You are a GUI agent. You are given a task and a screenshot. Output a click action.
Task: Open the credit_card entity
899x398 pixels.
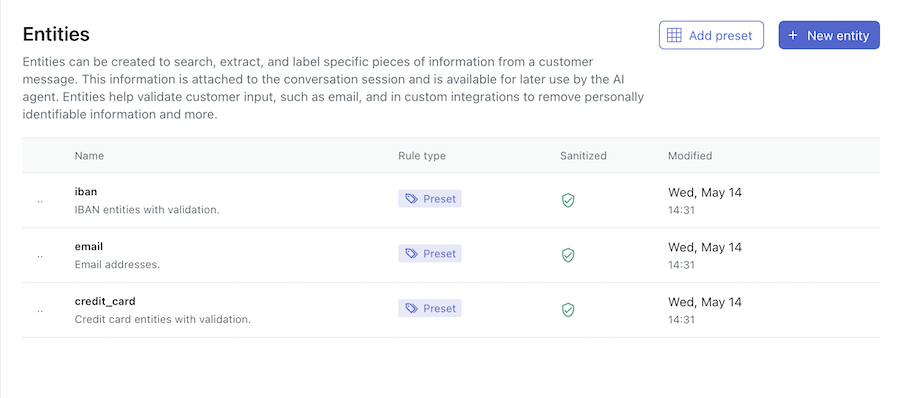pos(105,301)
